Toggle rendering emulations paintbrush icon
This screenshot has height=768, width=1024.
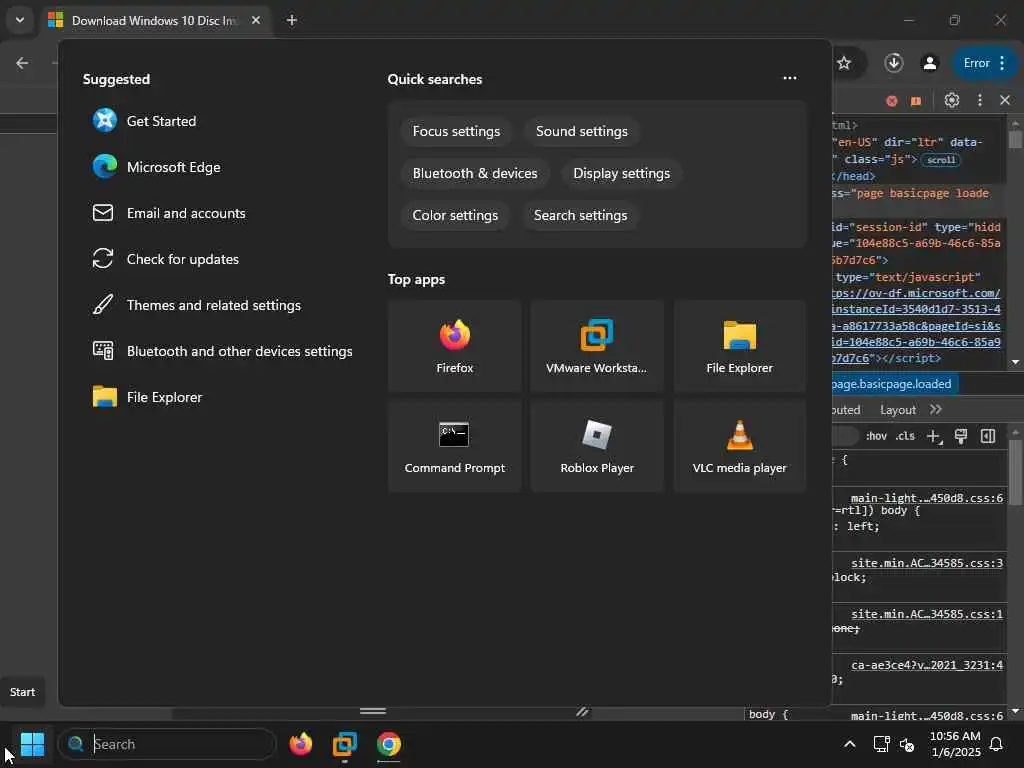961,436
